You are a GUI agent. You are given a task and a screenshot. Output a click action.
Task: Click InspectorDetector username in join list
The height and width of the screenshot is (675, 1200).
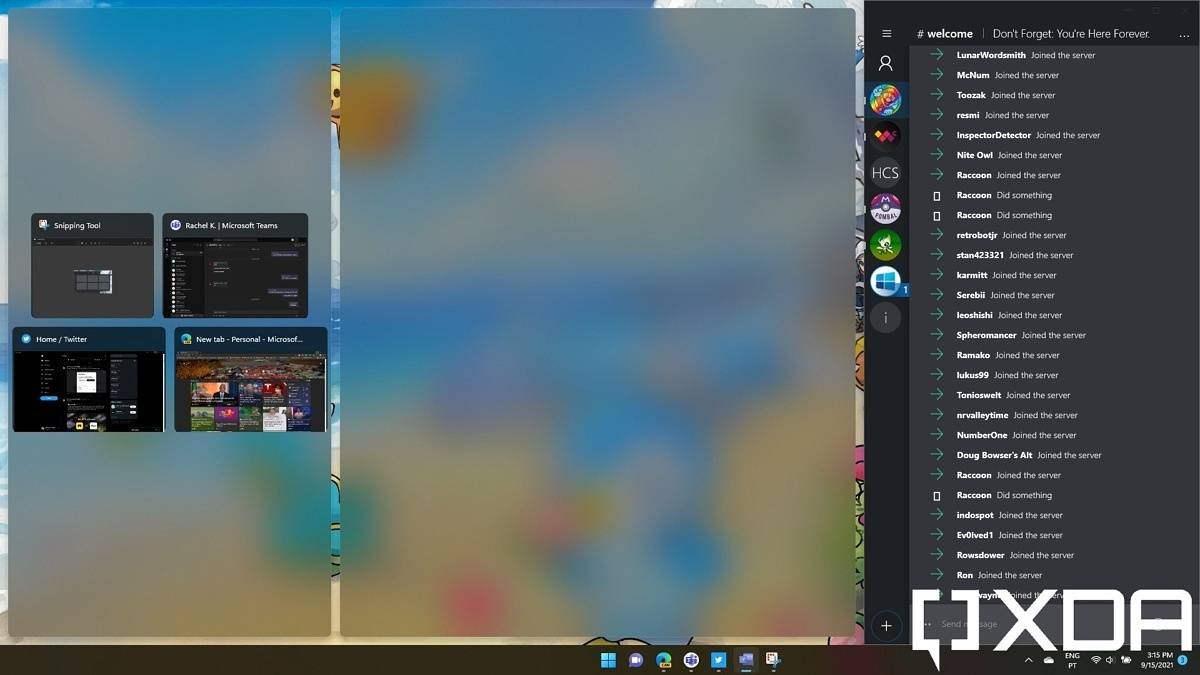[x=993, y=135]
